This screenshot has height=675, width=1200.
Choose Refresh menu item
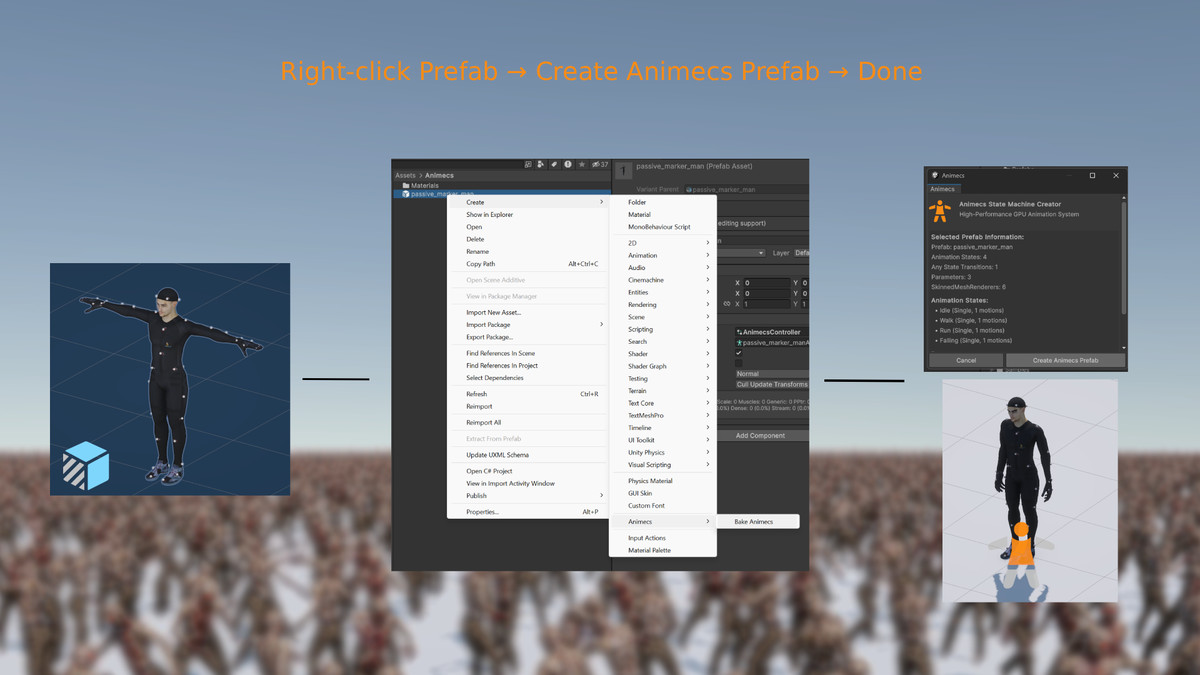529,394
